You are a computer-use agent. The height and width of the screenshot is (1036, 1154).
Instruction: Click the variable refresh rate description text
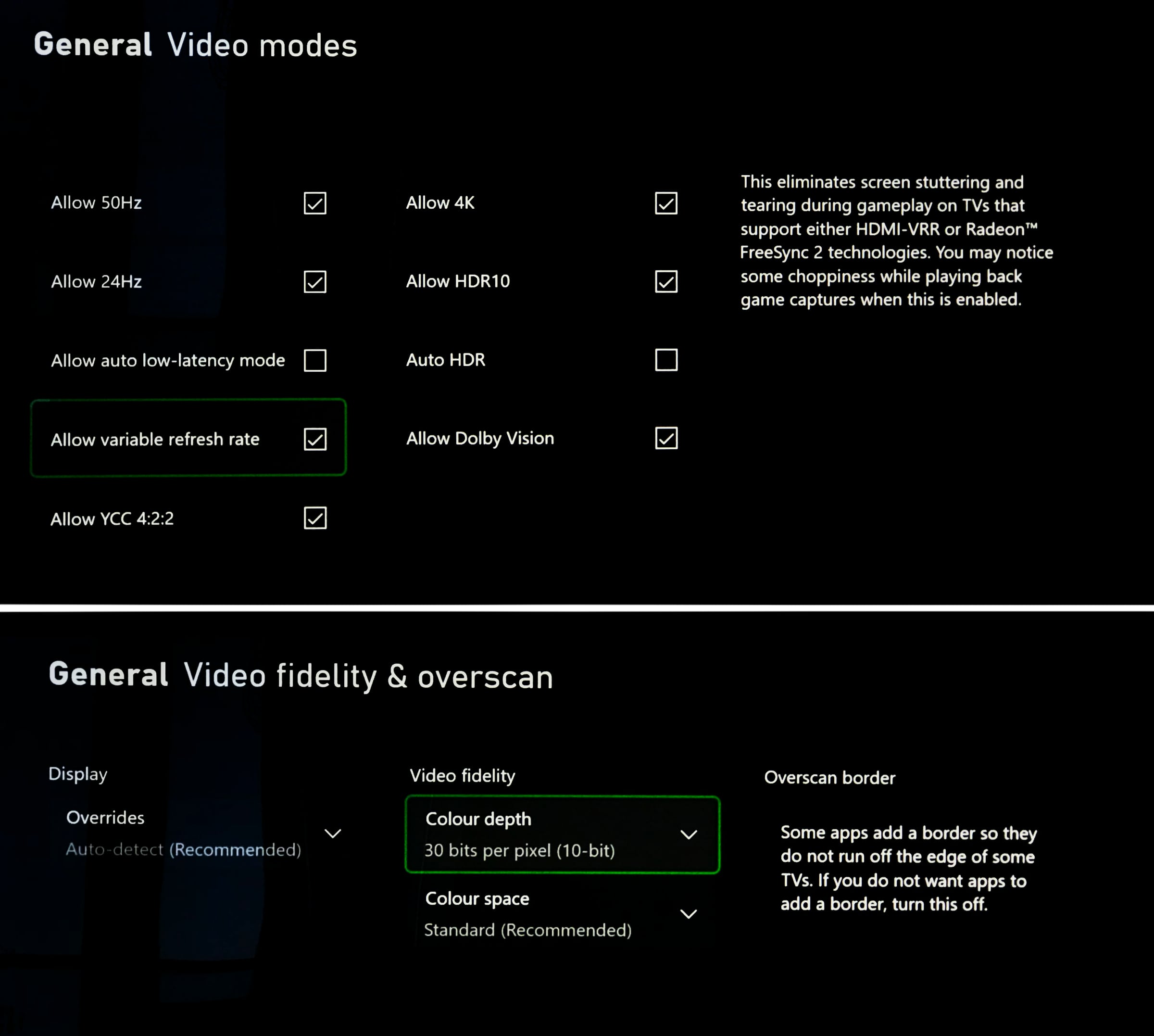point(896,241)
